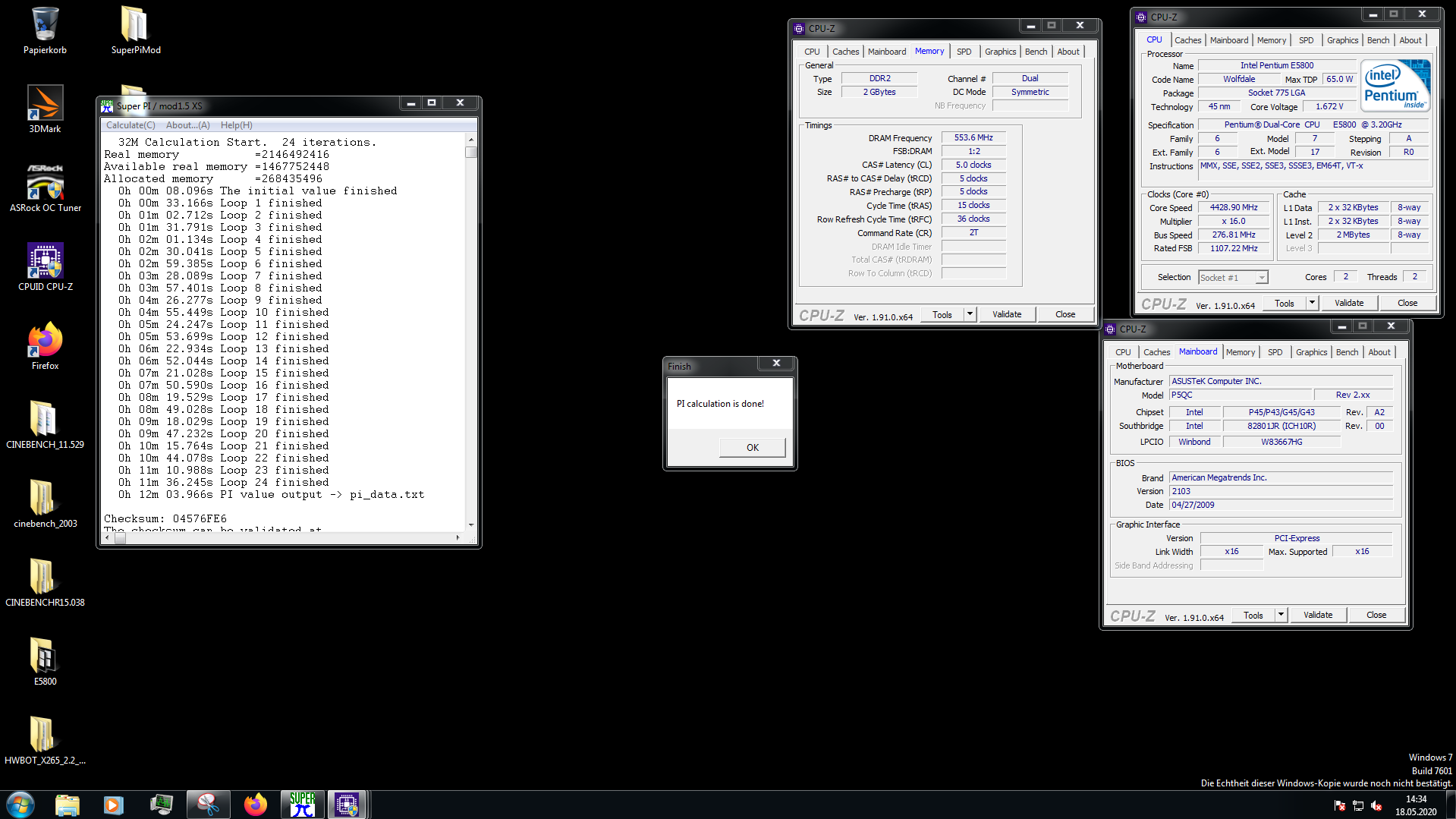This screenshot has width=1456, height=819.
Task: Click the Super PI title bar icon
Action: point(107,106)
